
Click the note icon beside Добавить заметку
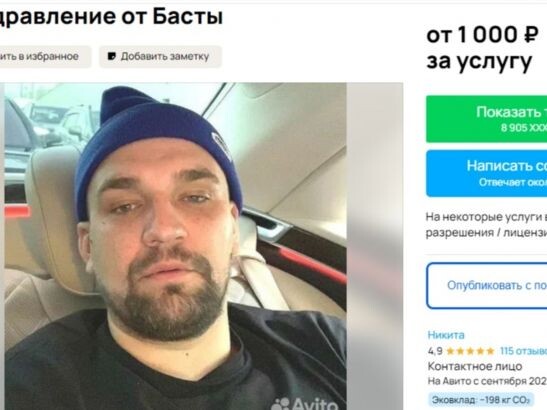(112, 56)
